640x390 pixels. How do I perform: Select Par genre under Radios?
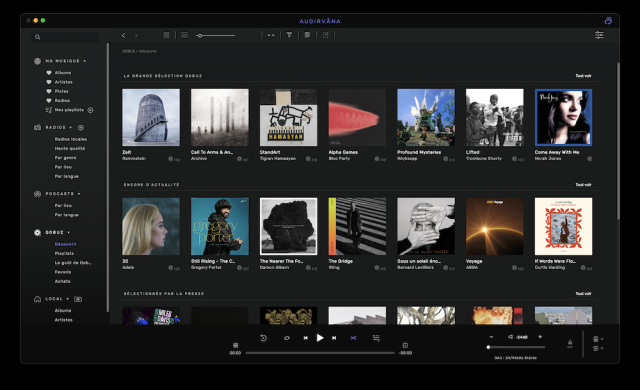[65, 158]
